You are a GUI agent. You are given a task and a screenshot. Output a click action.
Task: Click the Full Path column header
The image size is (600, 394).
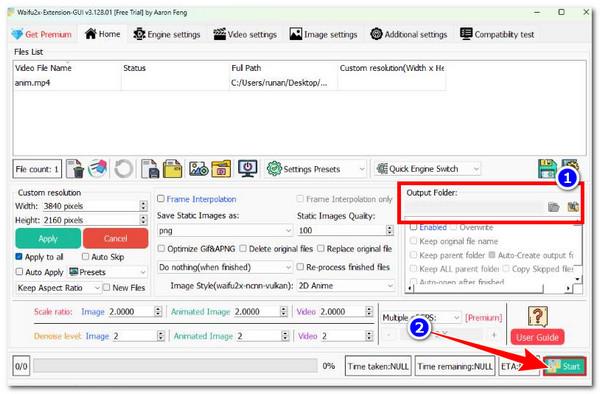283,68
